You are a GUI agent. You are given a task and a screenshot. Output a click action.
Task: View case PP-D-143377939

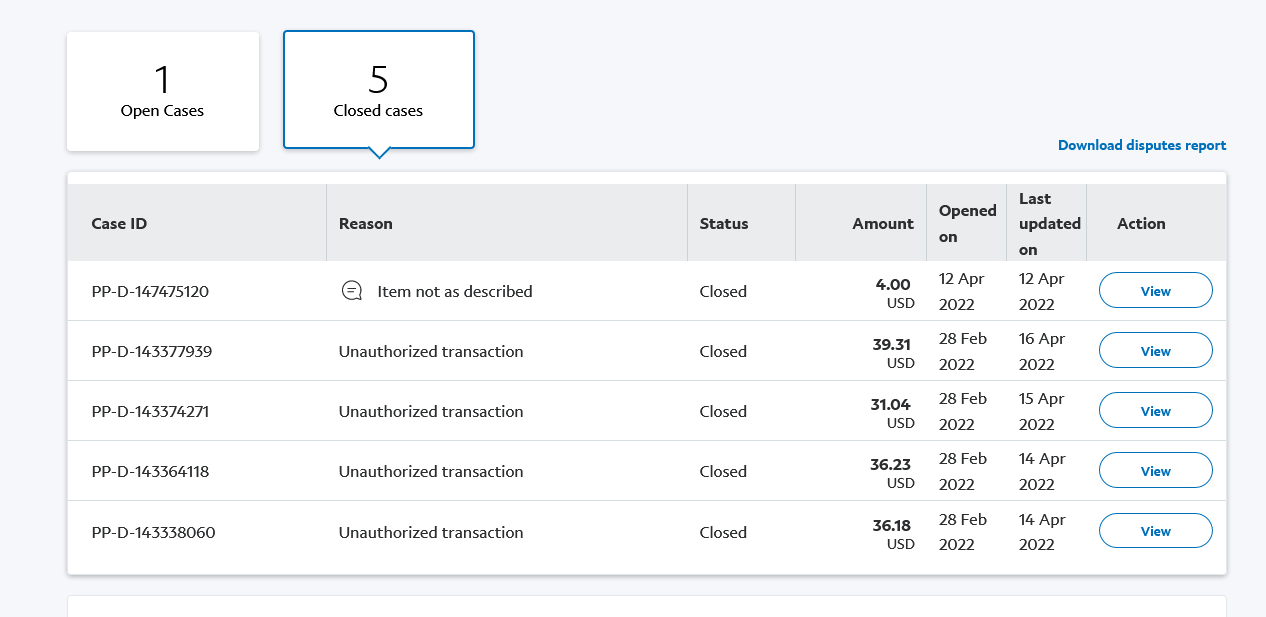1156,351
